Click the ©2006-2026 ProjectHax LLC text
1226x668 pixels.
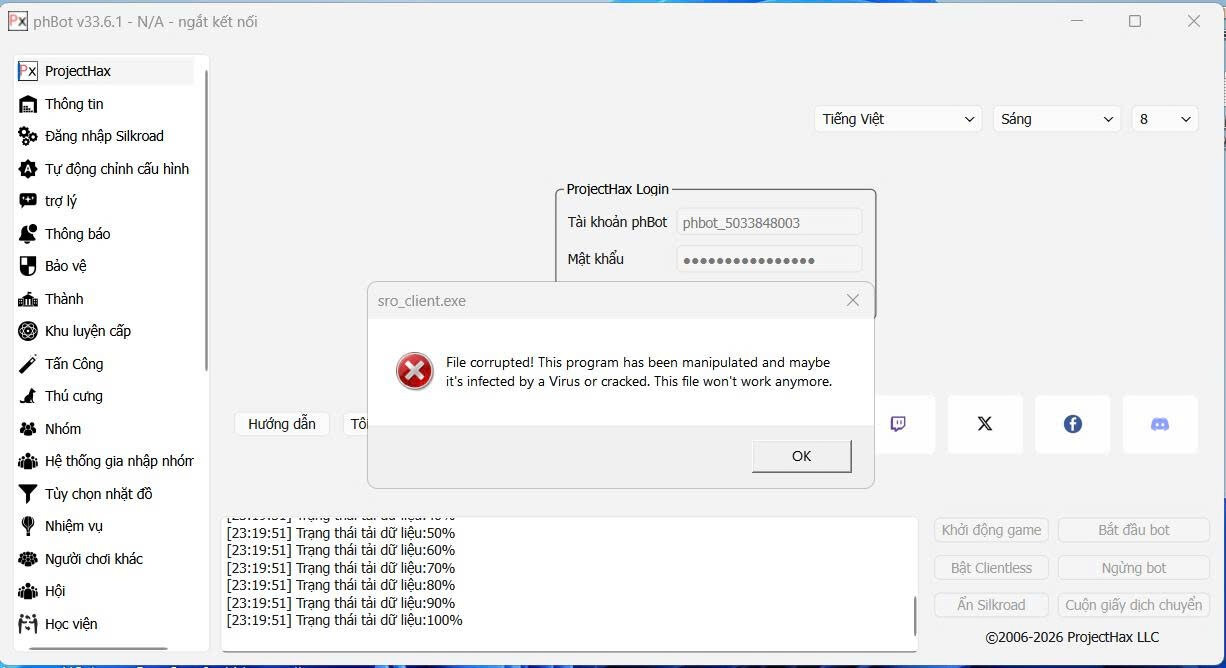[x=1072, y=637]
